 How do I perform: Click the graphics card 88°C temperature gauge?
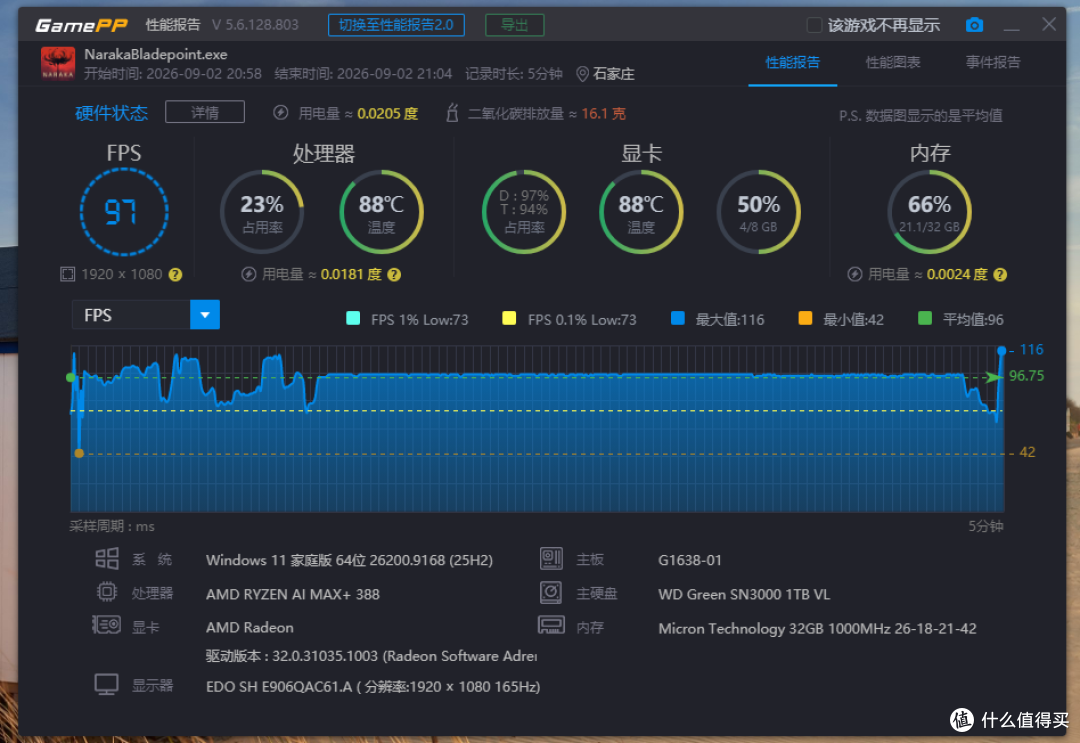pos(641,211)
